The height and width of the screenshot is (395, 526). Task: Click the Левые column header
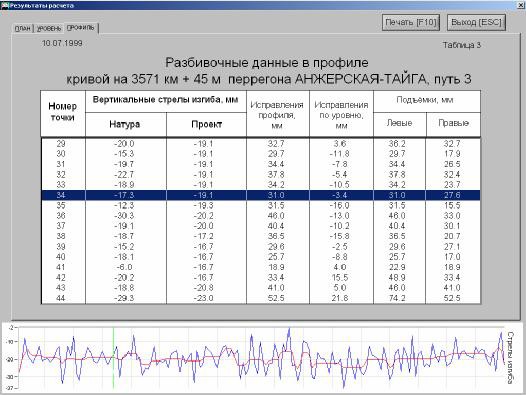pos(400,123)
